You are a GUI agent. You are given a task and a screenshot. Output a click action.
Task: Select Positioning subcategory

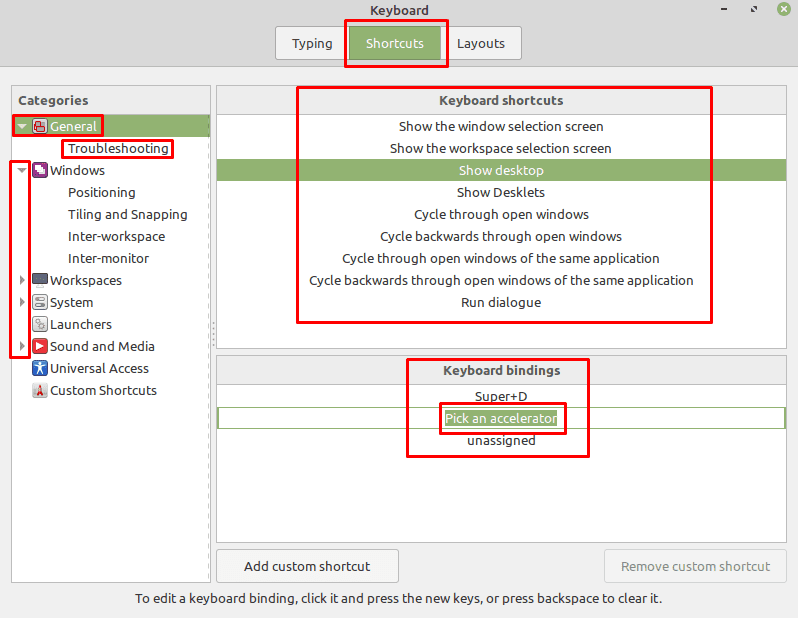pos(102,192)
